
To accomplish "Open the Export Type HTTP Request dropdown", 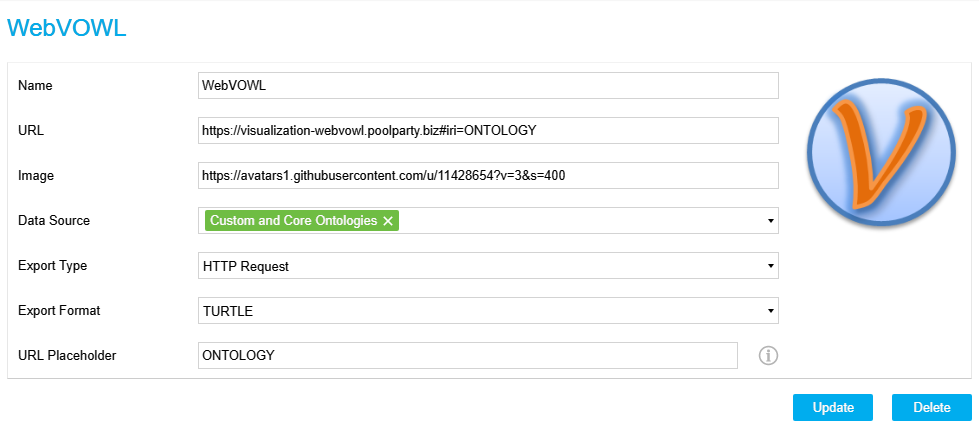I will (488, 266).
